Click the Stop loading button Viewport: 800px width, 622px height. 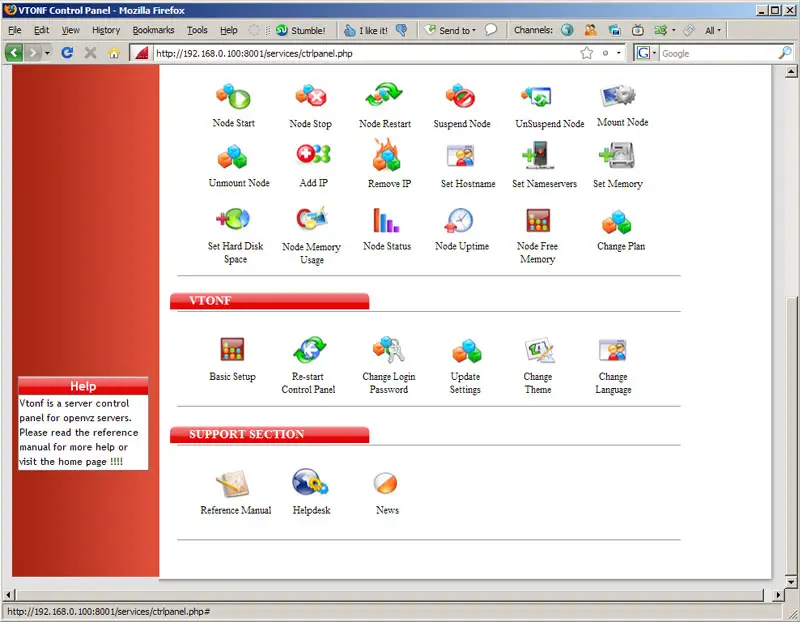click(90, 53)
